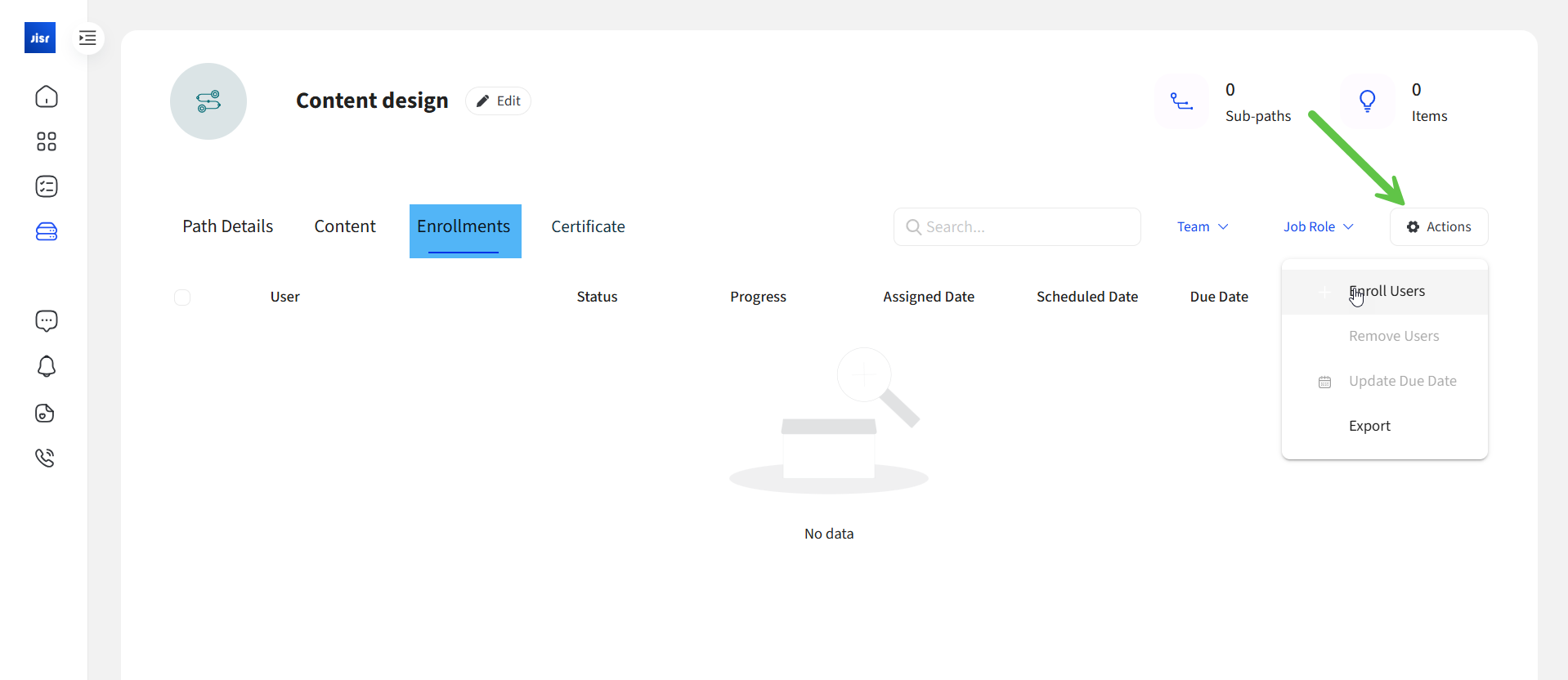
Task: Expand the Job Role filter dropdown
Action: point(1318,227)
